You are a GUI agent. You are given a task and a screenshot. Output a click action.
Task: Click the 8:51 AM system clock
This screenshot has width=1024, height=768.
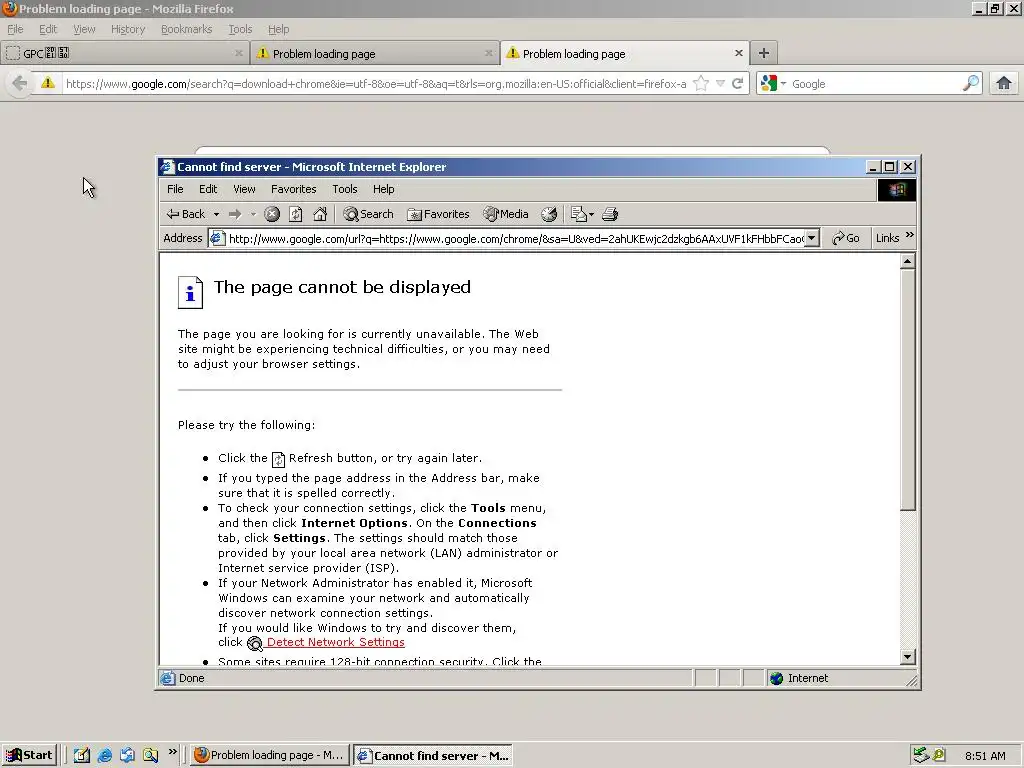985,756
